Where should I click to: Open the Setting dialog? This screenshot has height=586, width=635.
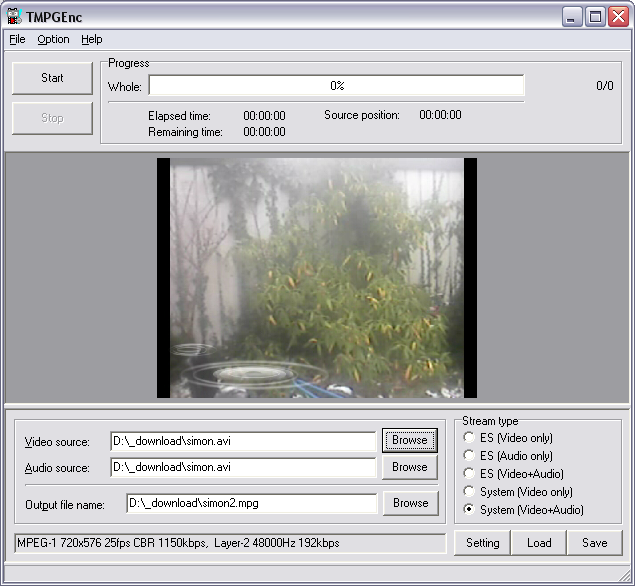[482, 543]
